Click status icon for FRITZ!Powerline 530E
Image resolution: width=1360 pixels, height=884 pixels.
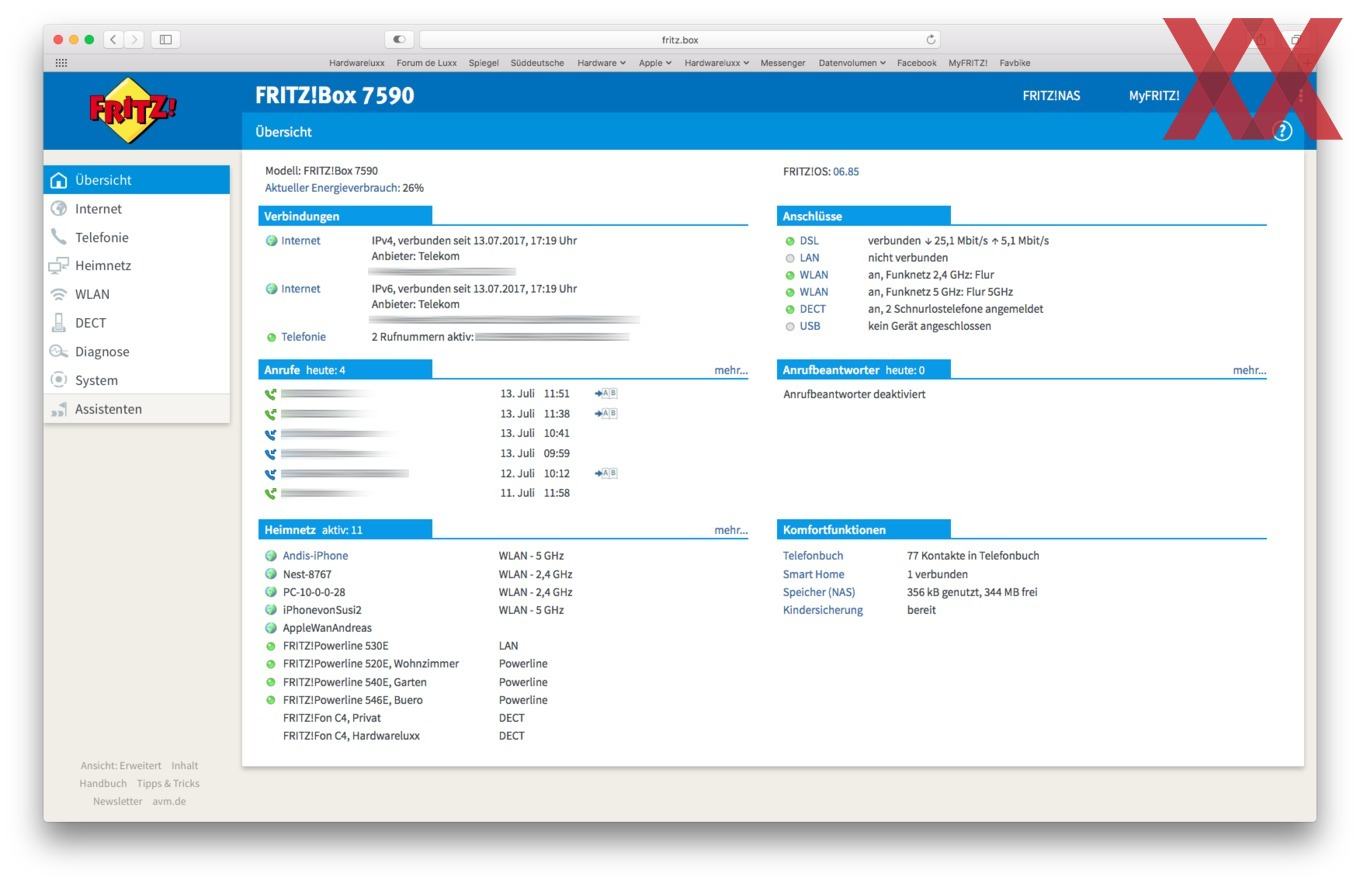point(271,646)
